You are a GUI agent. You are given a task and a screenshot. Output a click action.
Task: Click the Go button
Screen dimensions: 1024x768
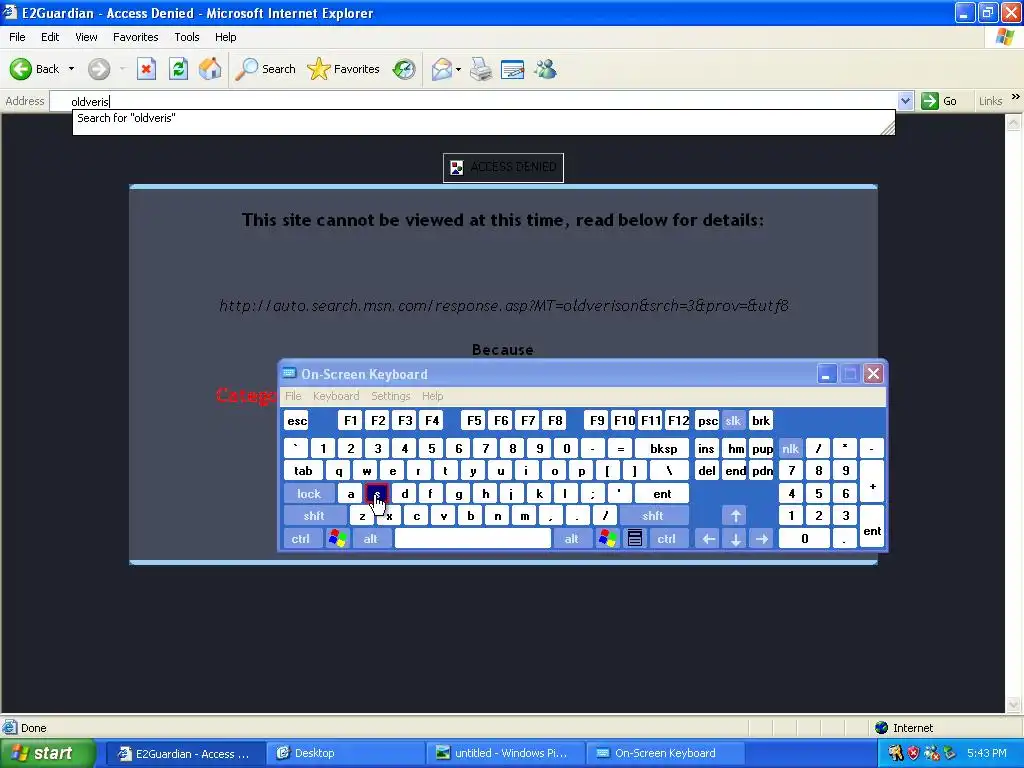click(x=940, y=101)
